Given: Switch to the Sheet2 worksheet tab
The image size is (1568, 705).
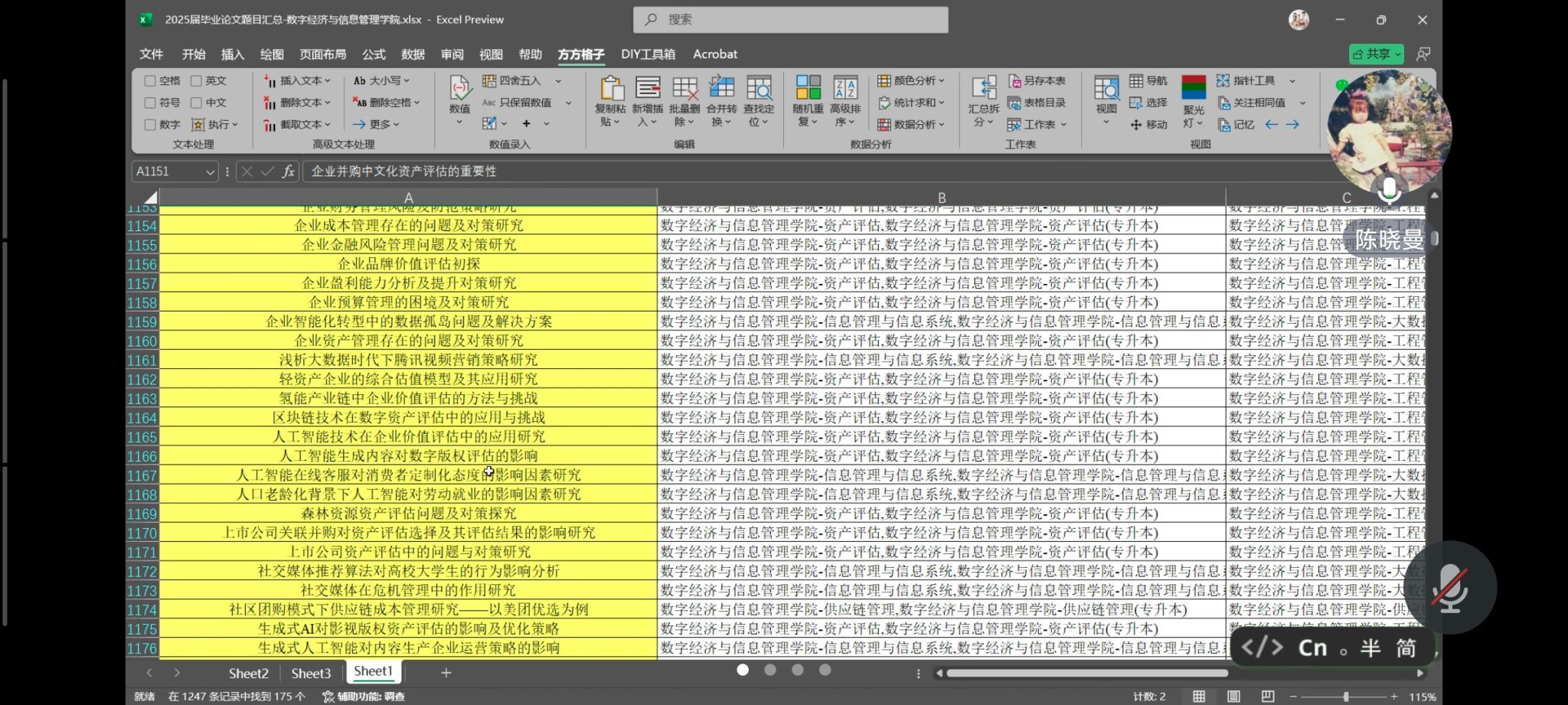Looking at the screenshot, I should click(248, 673).
